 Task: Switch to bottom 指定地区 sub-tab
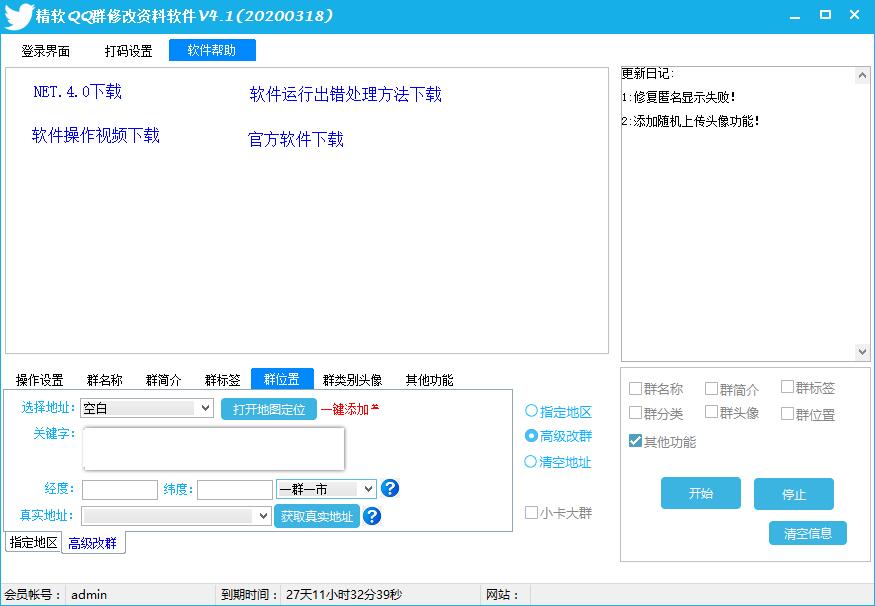[x=33, y=542]
